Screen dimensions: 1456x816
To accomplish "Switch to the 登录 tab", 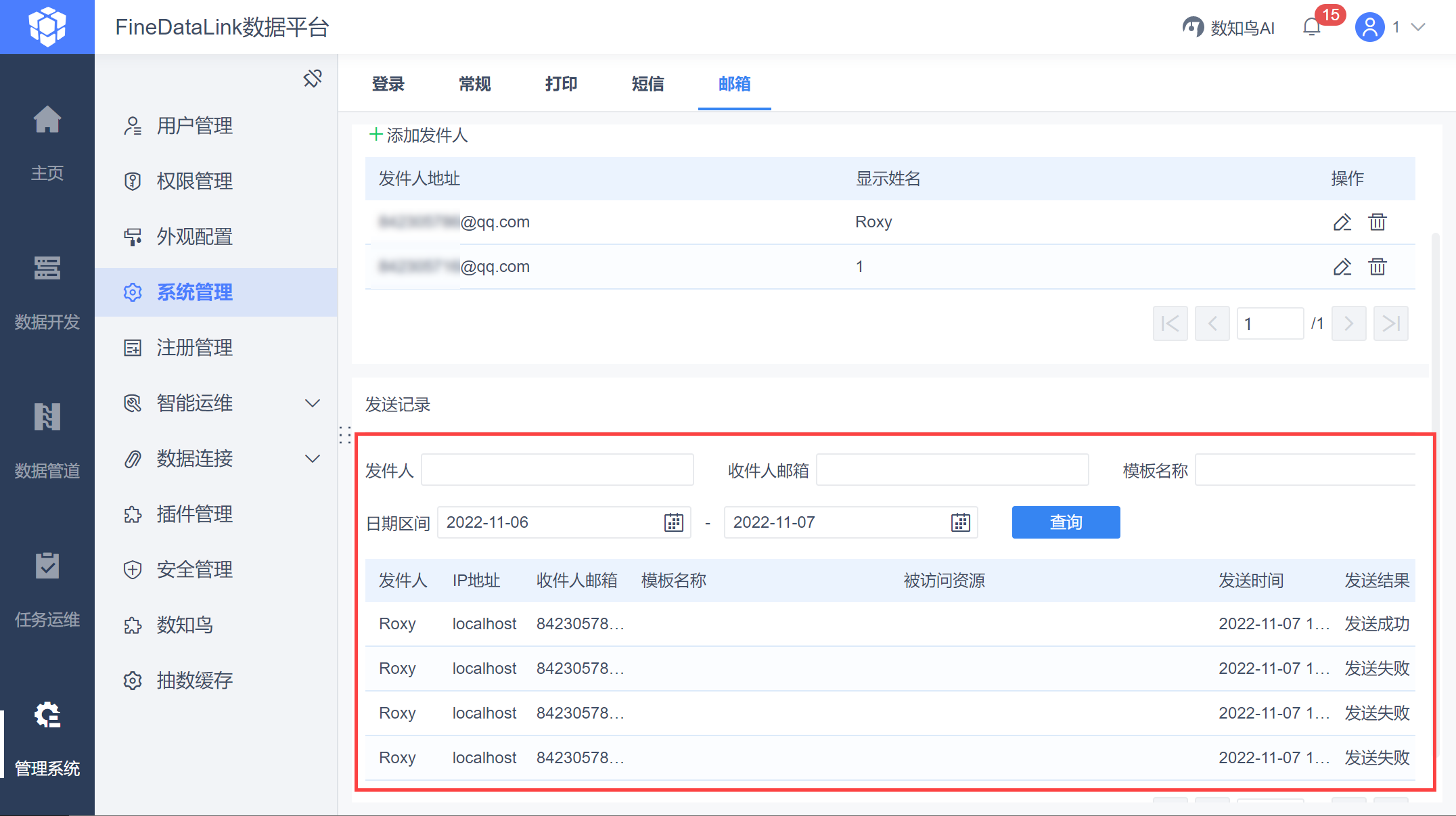I will click(x=388, y=84).
